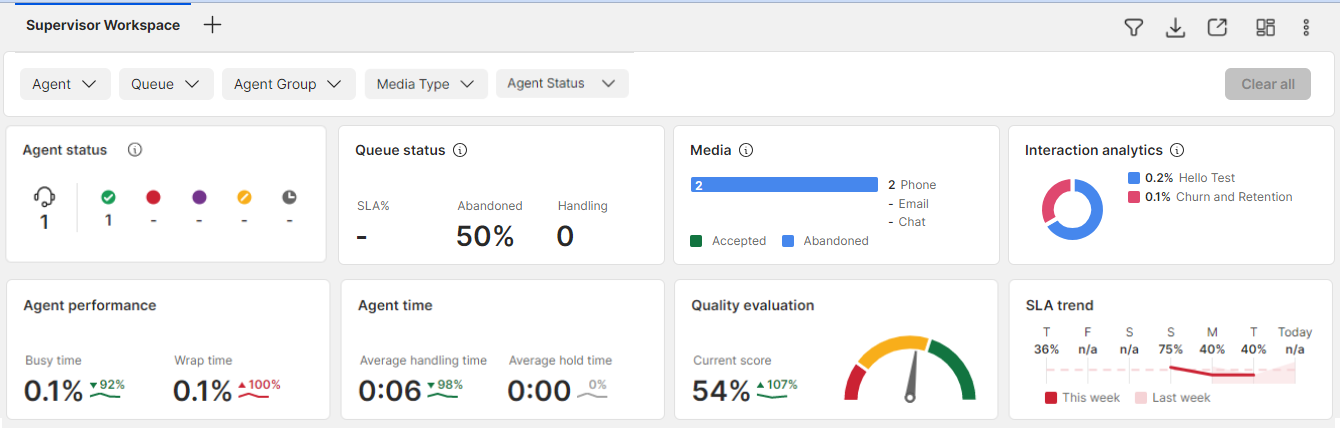Click the Abandoned 50% value
The height and width of the screenshot is (428, 1340).
[485, 236]
